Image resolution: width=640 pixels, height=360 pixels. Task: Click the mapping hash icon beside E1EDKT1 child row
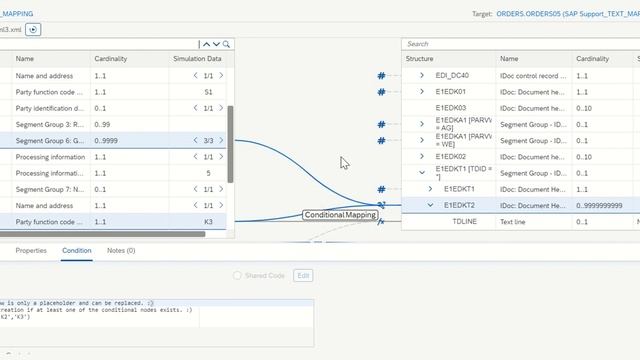381,189
